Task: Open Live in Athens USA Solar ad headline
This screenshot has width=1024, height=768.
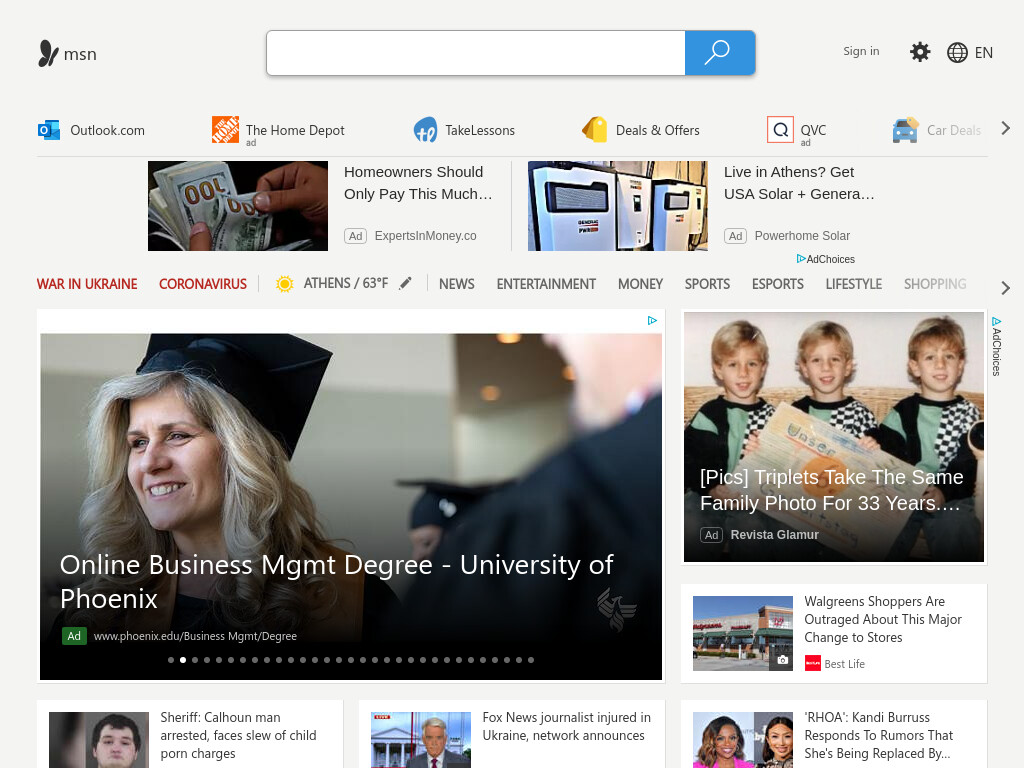Action: point(799,183)
